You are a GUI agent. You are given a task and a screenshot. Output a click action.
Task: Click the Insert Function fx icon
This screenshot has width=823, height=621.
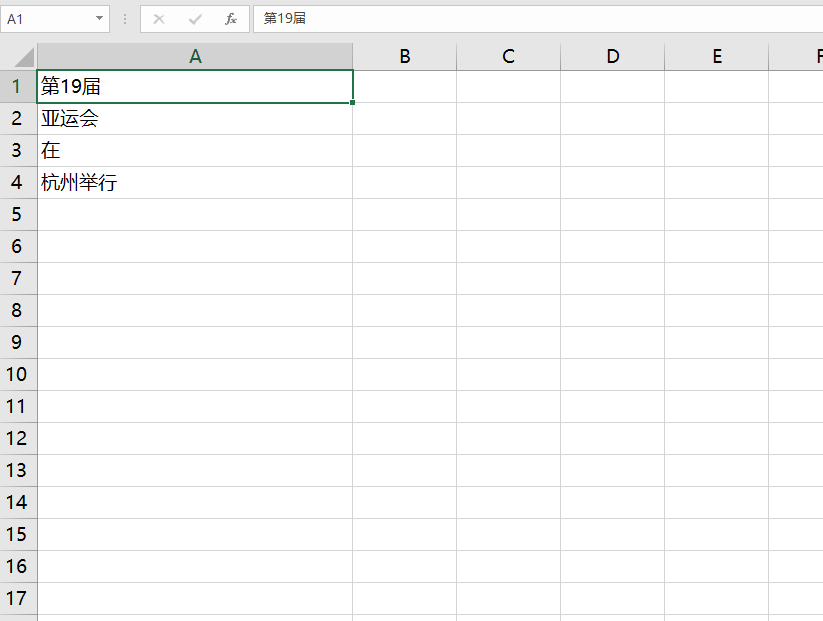click(x=231, y=19)
